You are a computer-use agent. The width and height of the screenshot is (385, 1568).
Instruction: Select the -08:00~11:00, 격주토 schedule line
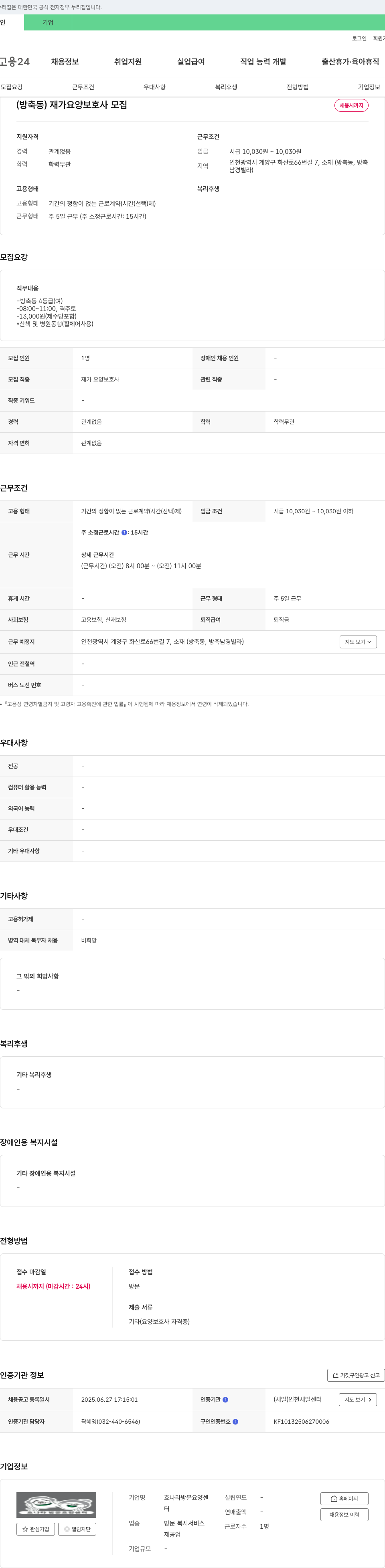[x=46, y=309]
